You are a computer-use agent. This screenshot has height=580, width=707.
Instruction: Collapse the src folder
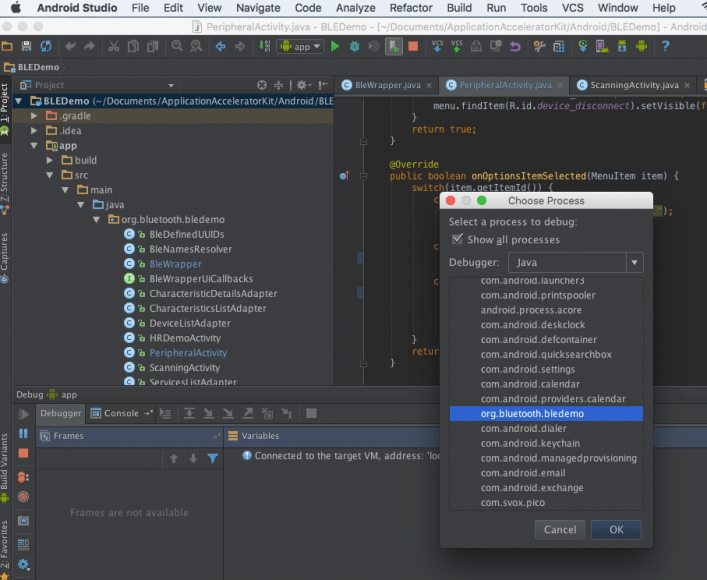[50, 175]
